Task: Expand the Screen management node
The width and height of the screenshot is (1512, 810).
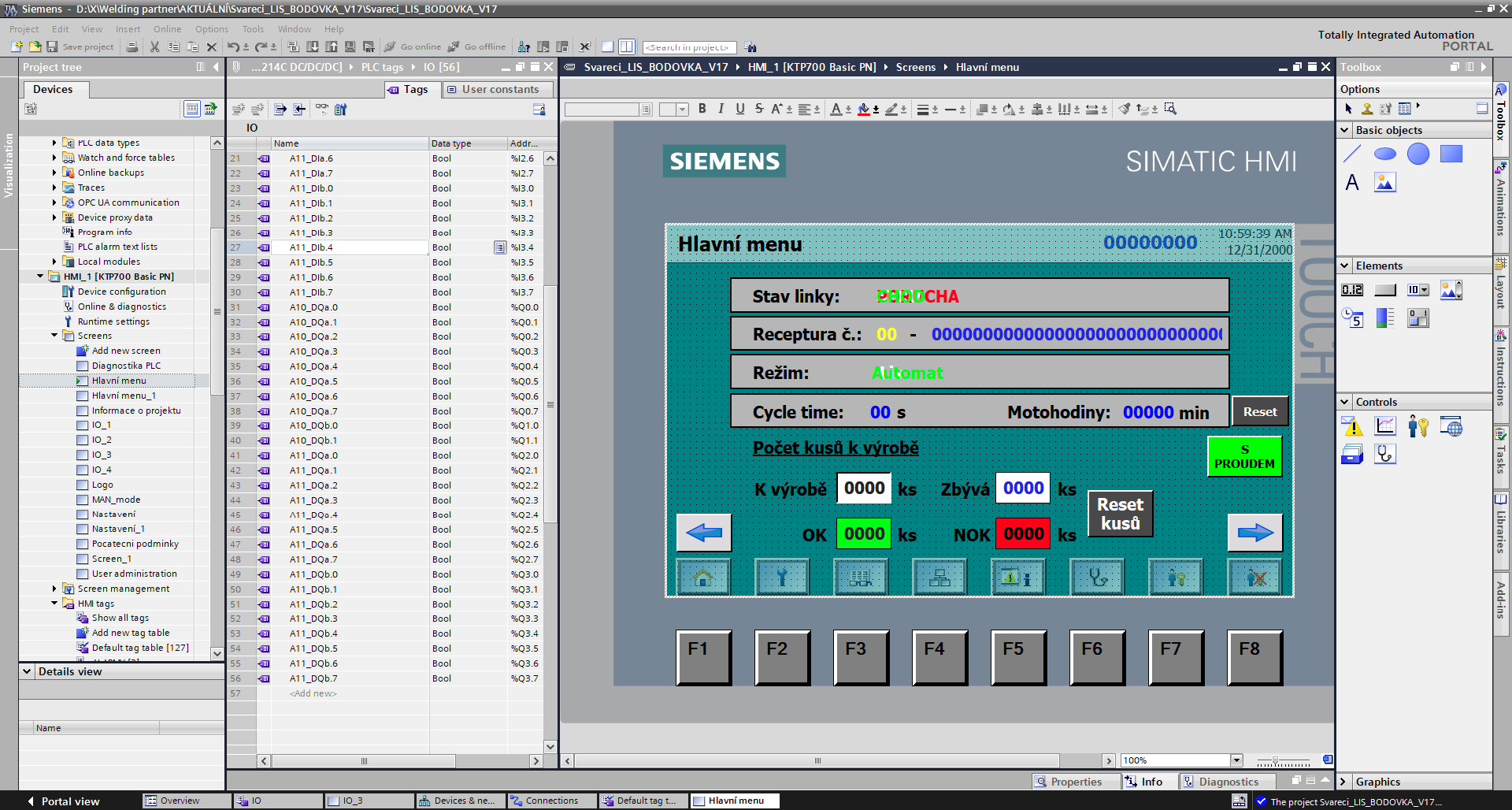Action: click(x=54, y=589)
